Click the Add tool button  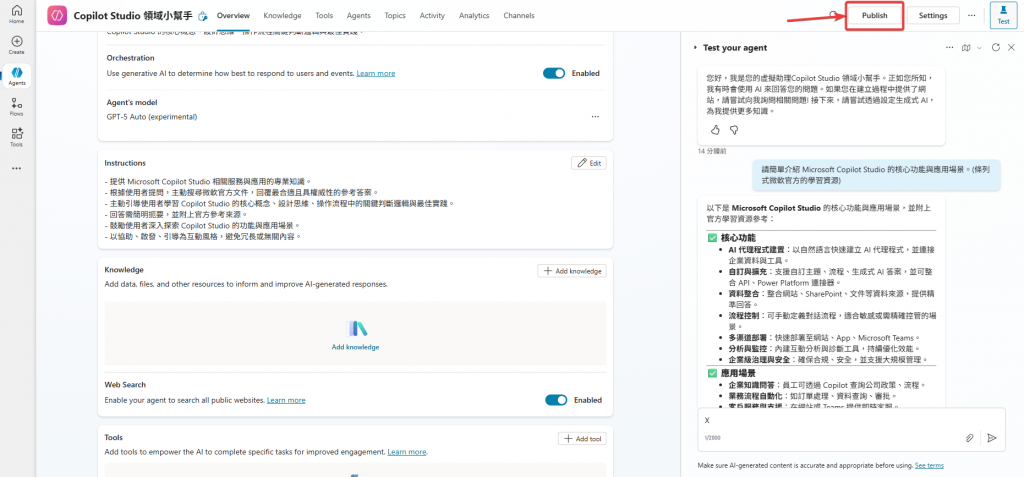583,438
